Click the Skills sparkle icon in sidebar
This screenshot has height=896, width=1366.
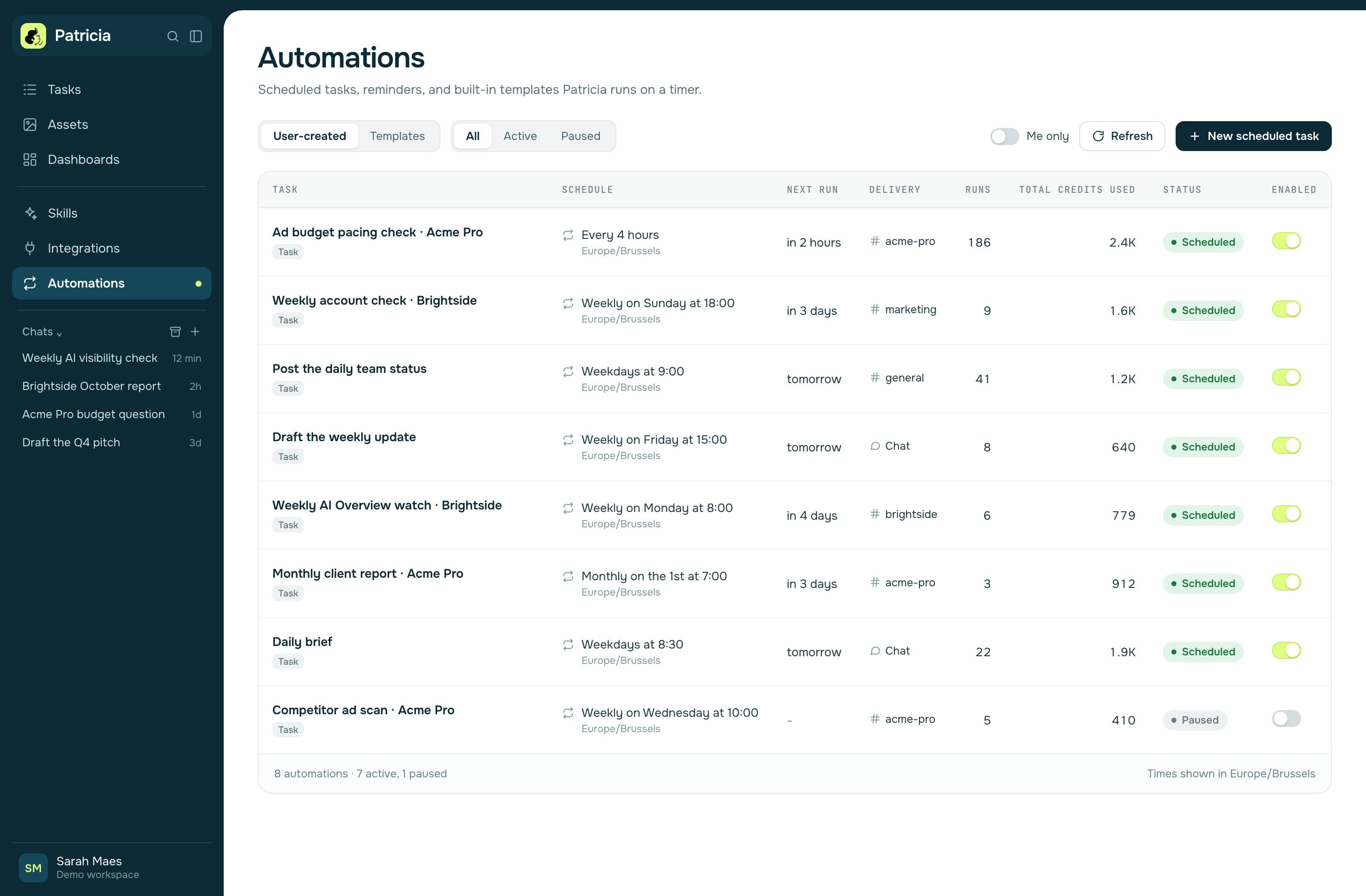30,213
